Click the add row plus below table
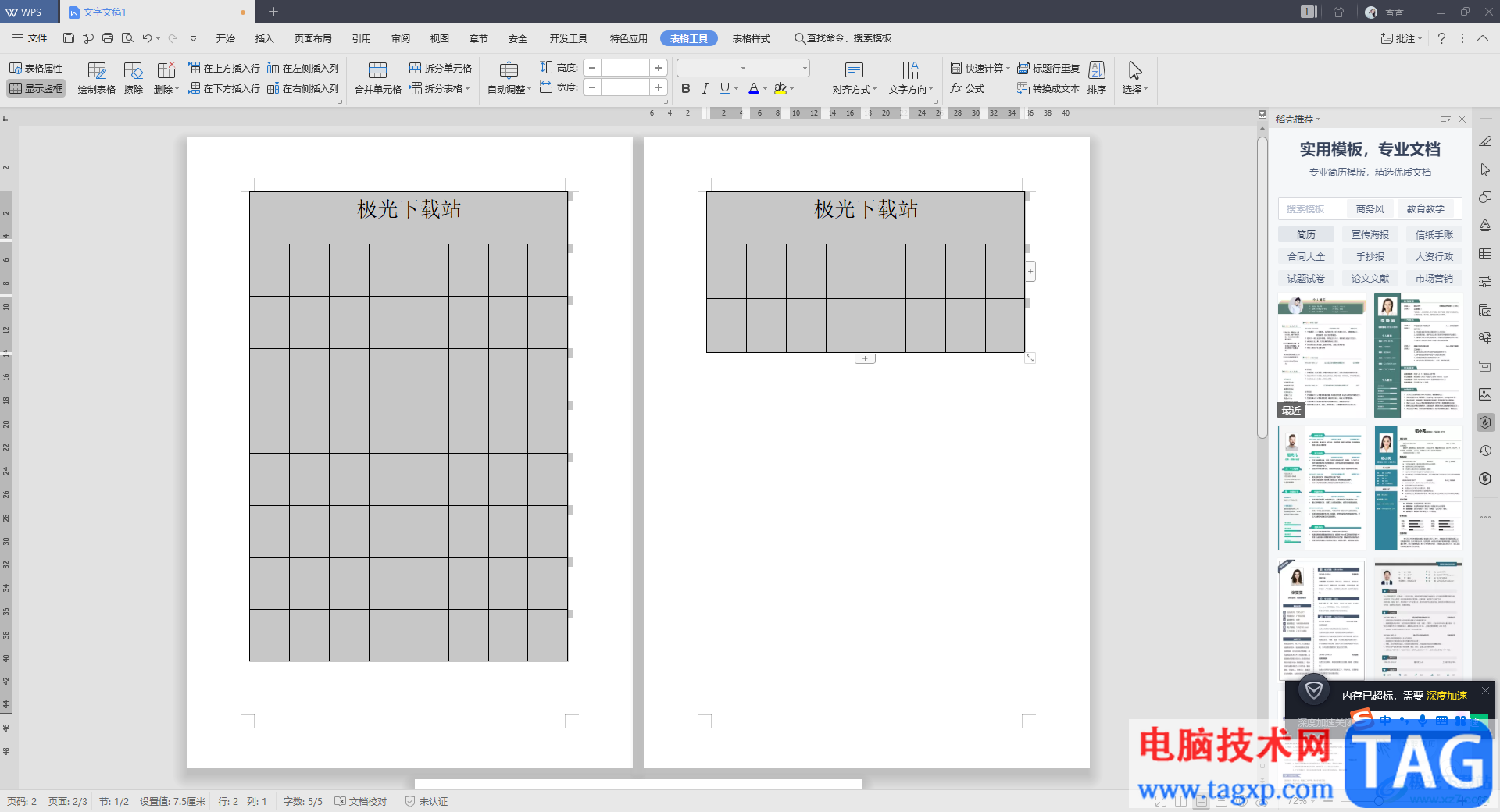Image resolution: width=1500 pixels, height=812 pixels. point(865,359)
